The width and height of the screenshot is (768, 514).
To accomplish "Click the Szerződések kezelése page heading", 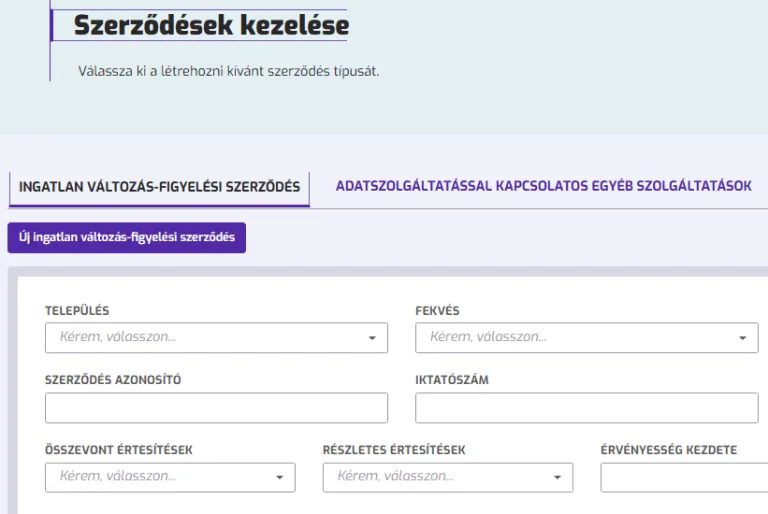I will coord(211,25).
